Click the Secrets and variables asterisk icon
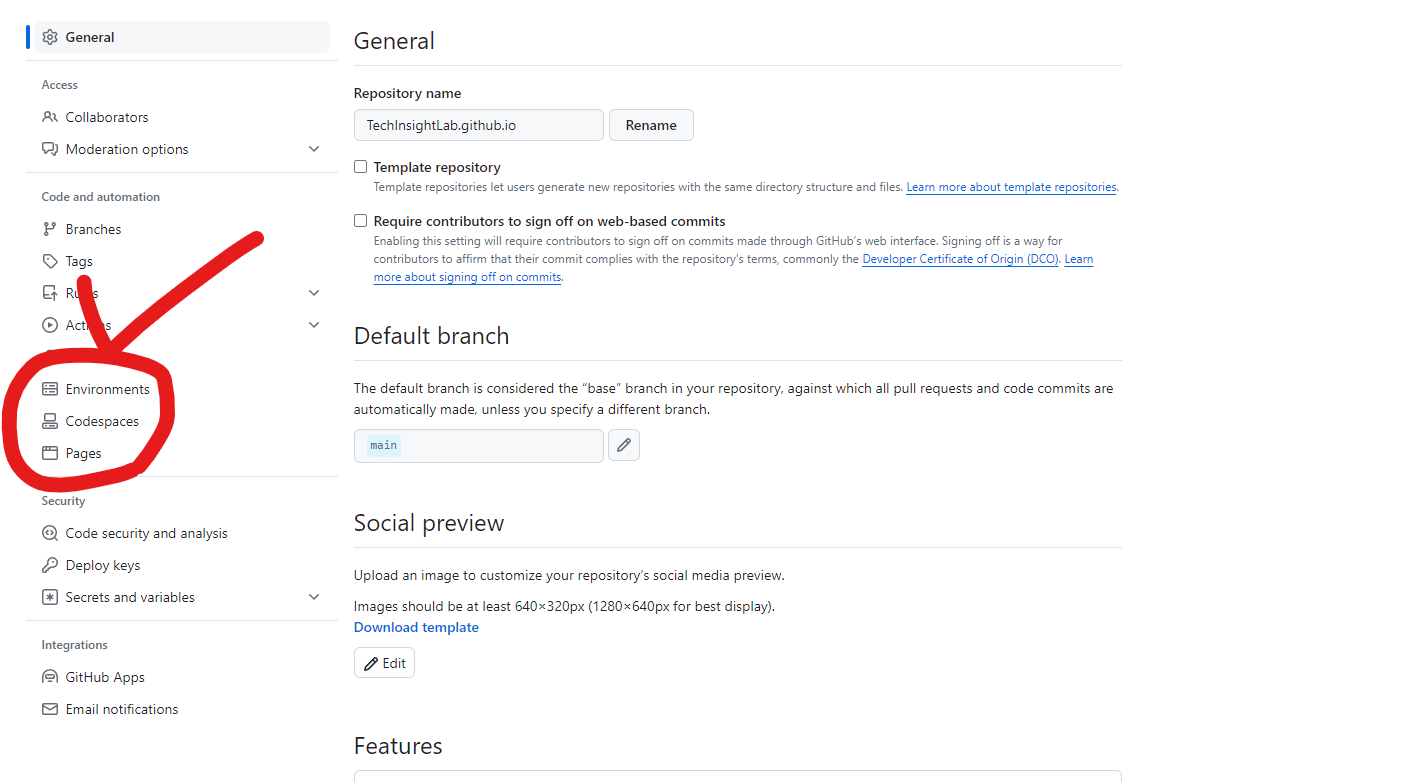The height and width of the screenshot is (782, 1419). coord(50,597)
